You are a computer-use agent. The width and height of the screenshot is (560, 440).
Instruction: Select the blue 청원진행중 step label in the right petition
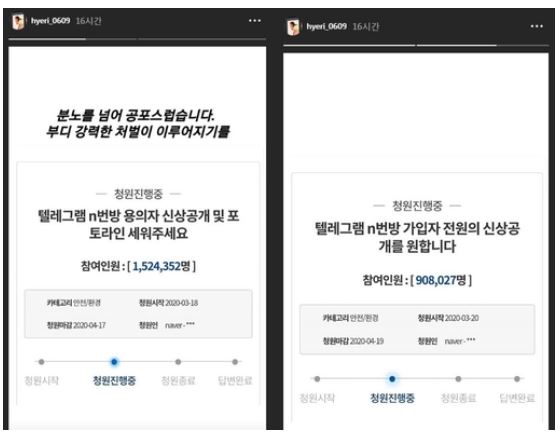[392, 398]
